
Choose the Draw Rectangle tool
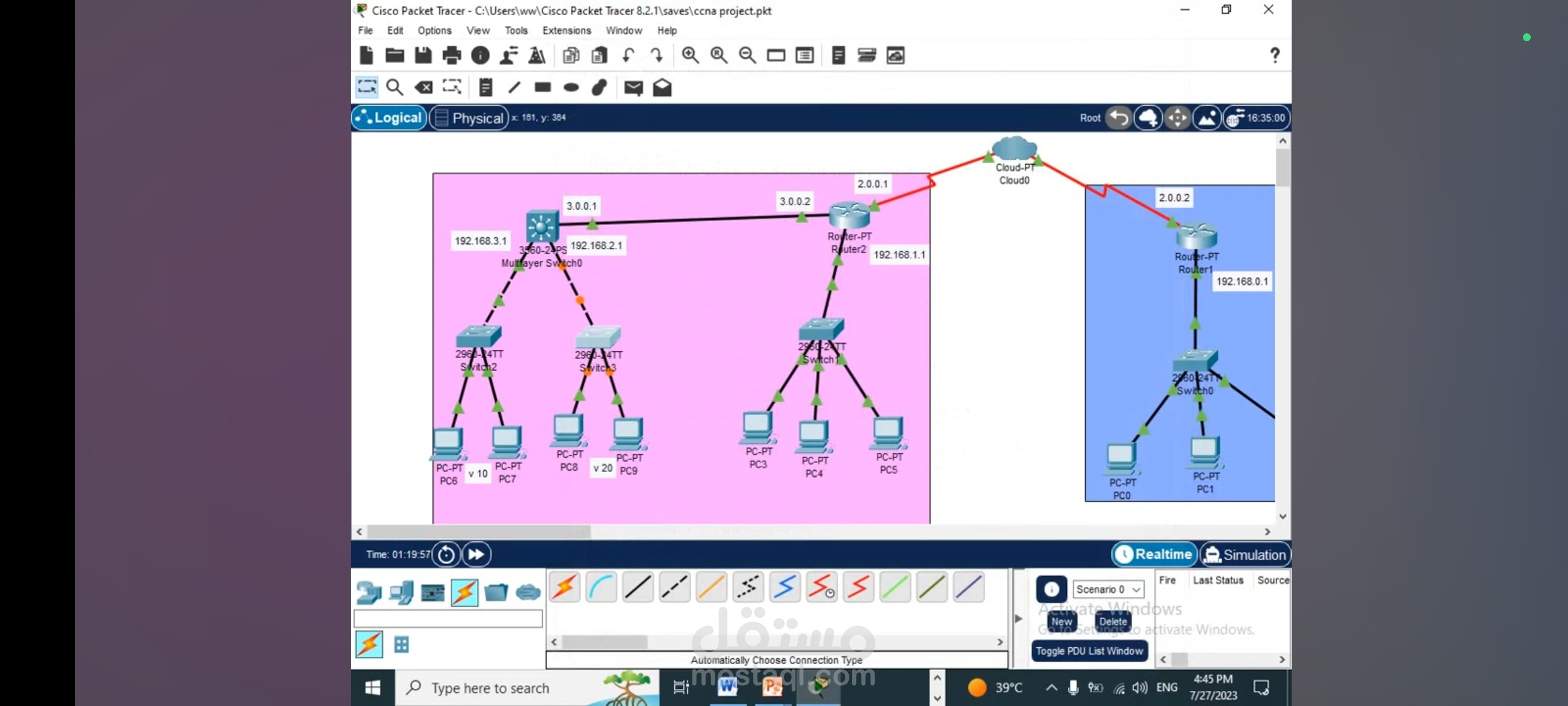[542, 87]
